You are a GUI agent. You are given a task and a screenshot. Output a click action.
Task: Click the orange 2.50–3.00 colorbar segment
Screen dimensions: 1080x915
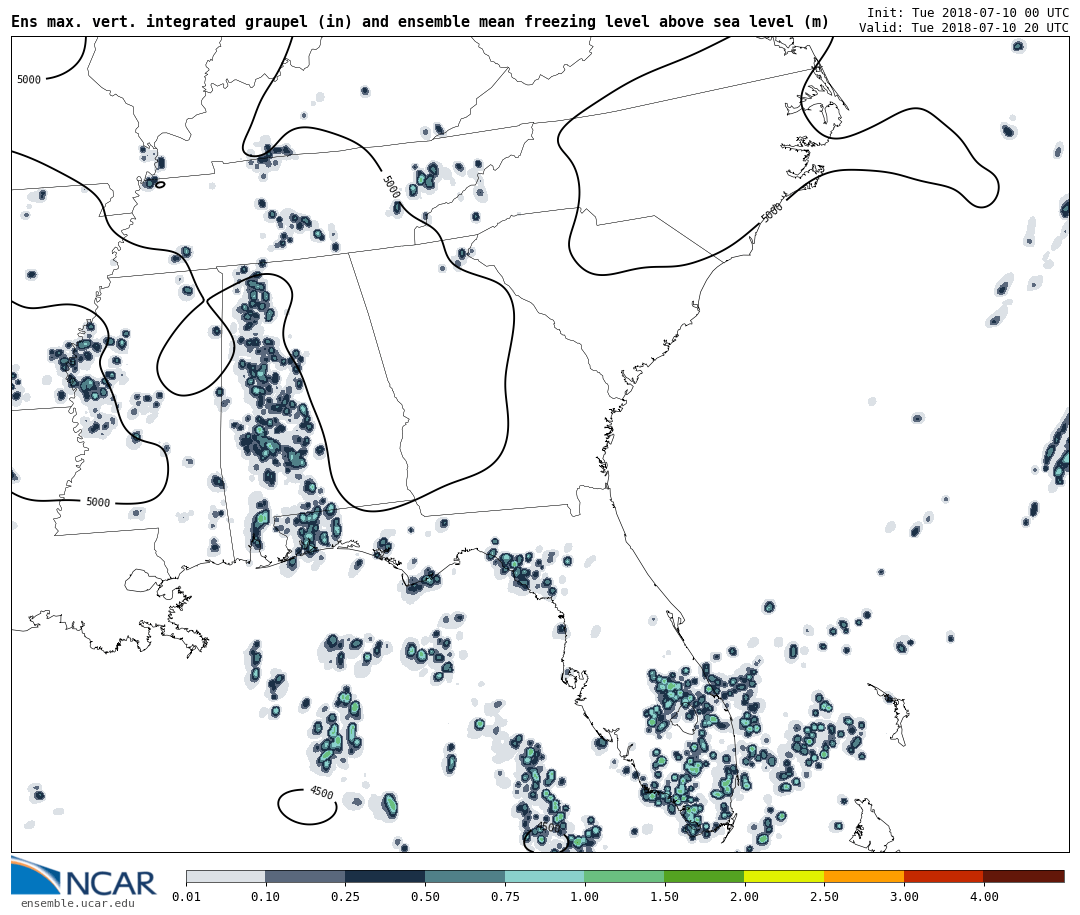864,876
